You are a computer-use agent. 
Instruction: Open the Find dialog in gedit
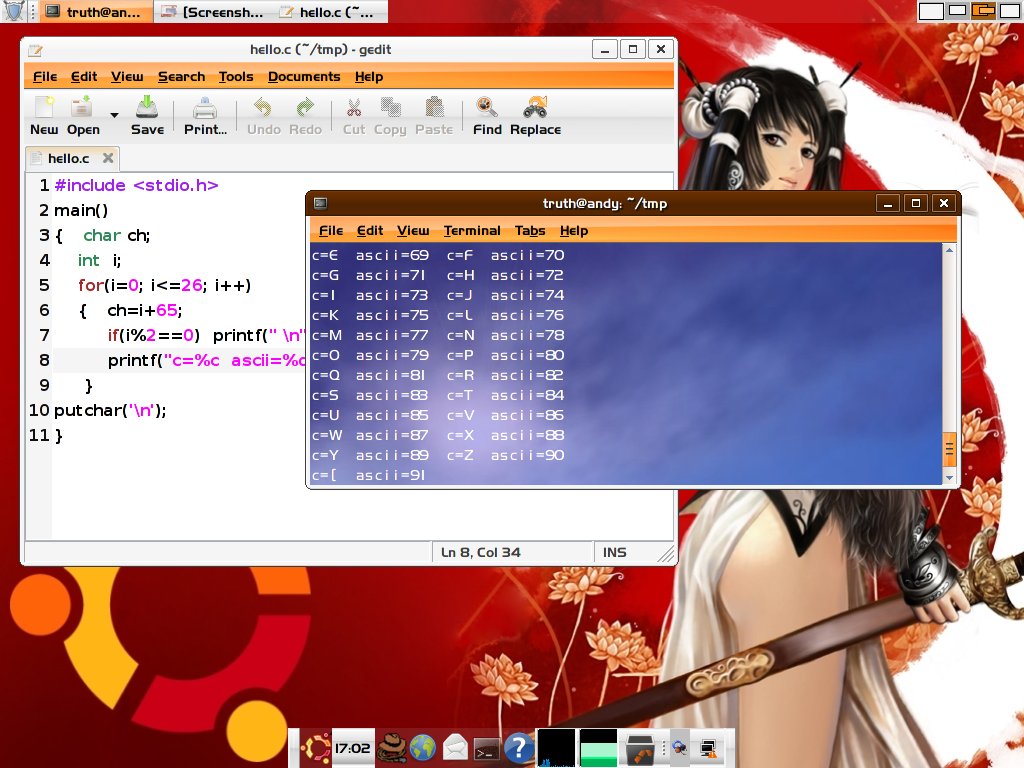coord(487,116)
